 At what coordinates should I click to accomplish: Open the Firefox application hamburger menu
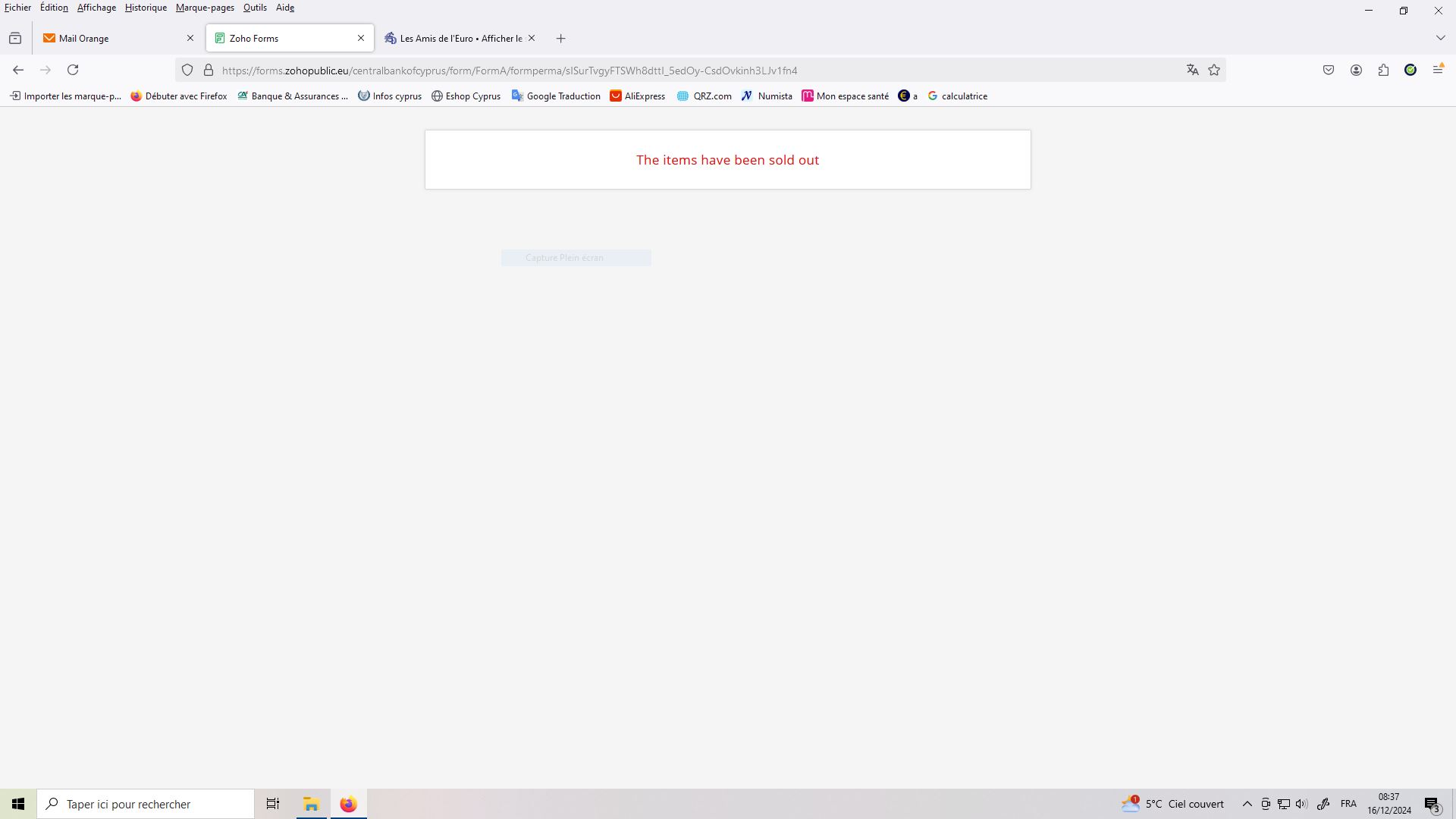click(x=1438, y=70)
